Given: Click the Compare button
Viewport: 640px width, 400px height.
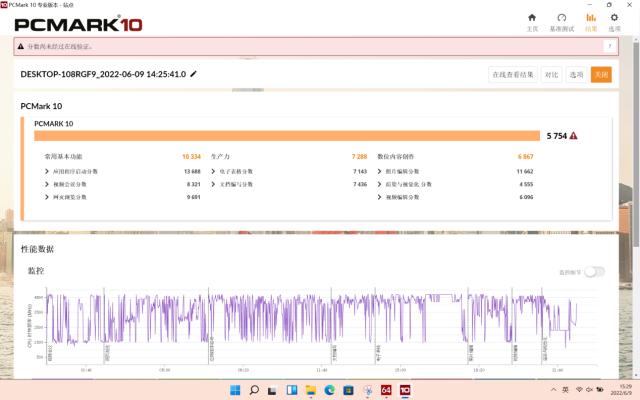Looking at the screenshot, I should click(x=551, y=75).
